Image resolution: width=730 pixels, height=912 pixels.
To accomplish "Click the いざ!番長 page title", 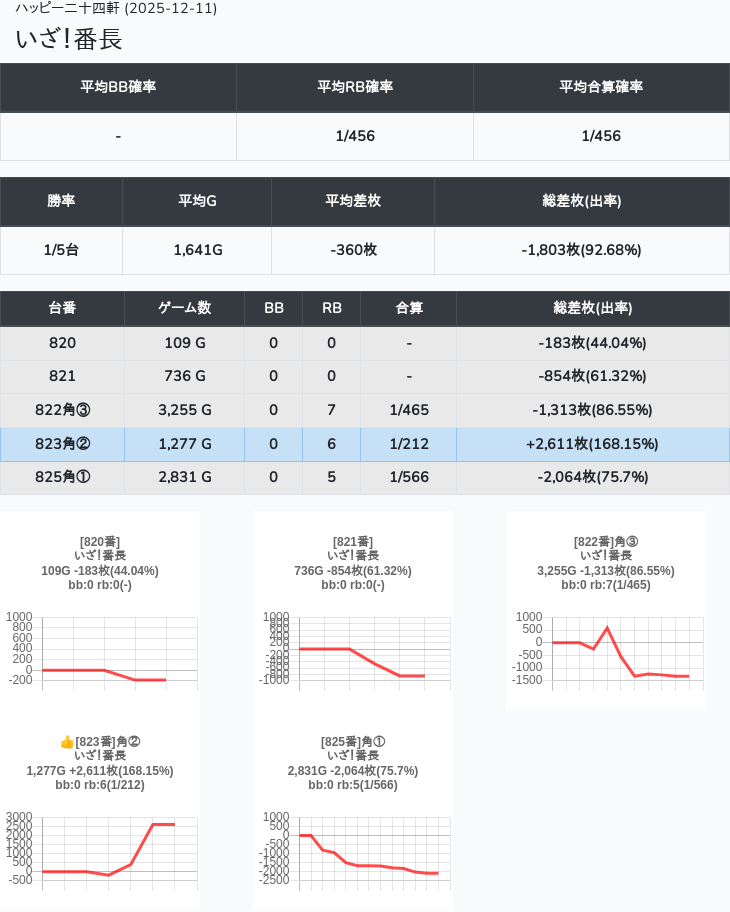I will (x=69, y=39).
